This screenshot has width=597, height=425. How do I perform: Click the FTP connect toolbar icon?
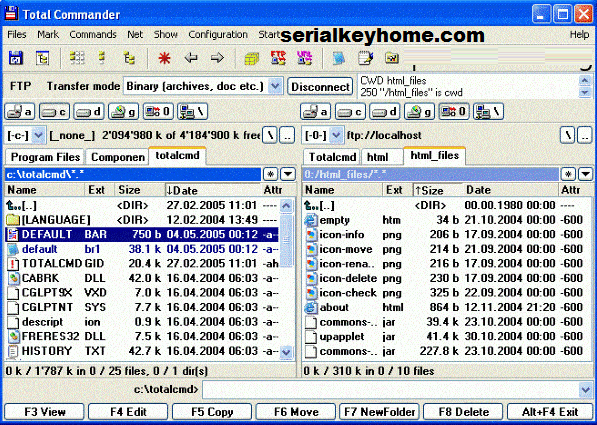[x=278, y=58]
